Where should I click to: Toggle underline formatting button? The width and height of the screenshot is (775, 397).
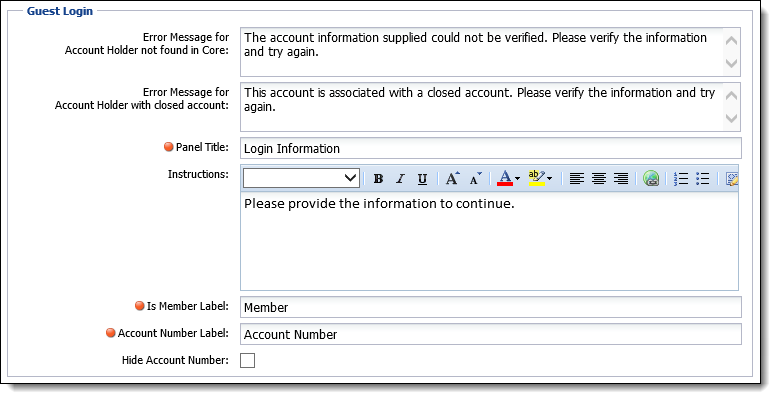[x=422, y=178]
